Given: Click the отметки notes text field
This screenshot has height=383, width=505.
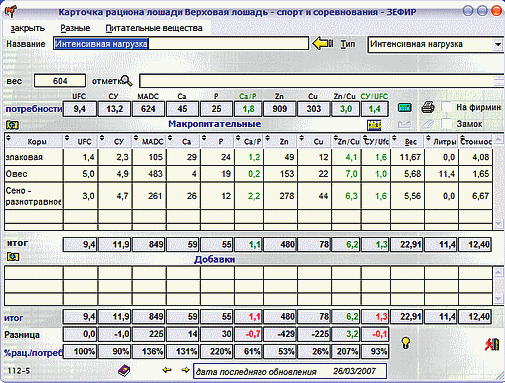Looking at the screenshot, I should [x=322, y=81].
